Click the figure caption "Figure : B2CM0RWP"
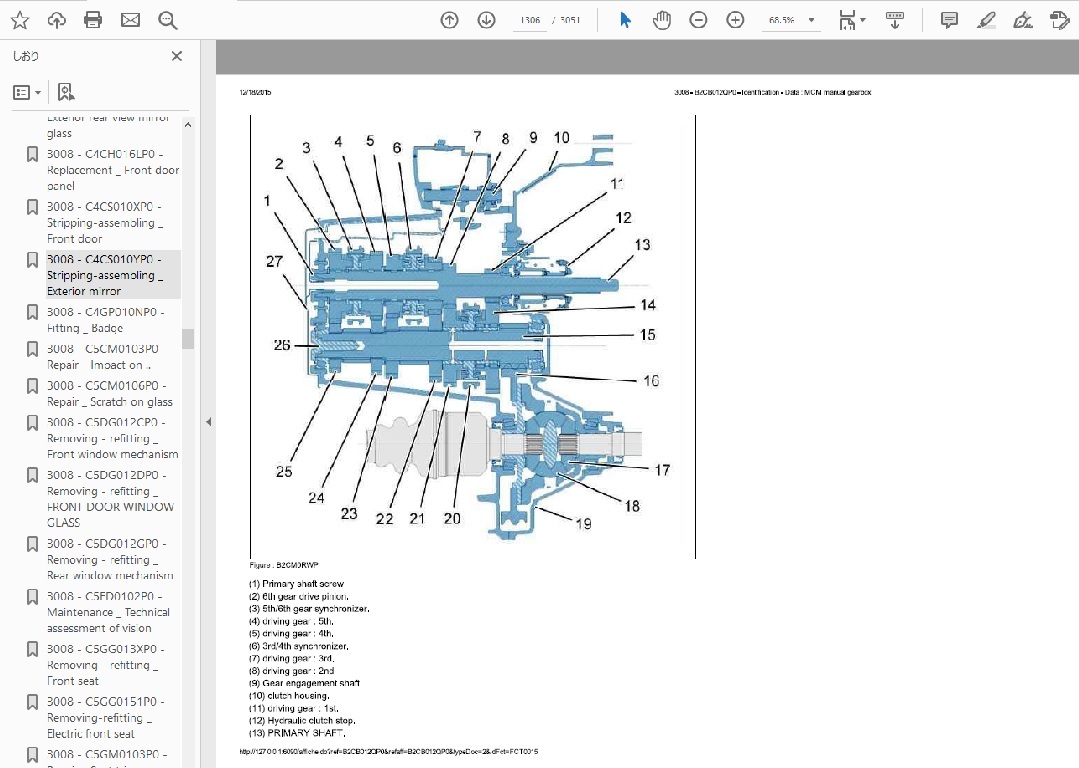The height and width of the screenshot is (768, 1079). (284, 565)
